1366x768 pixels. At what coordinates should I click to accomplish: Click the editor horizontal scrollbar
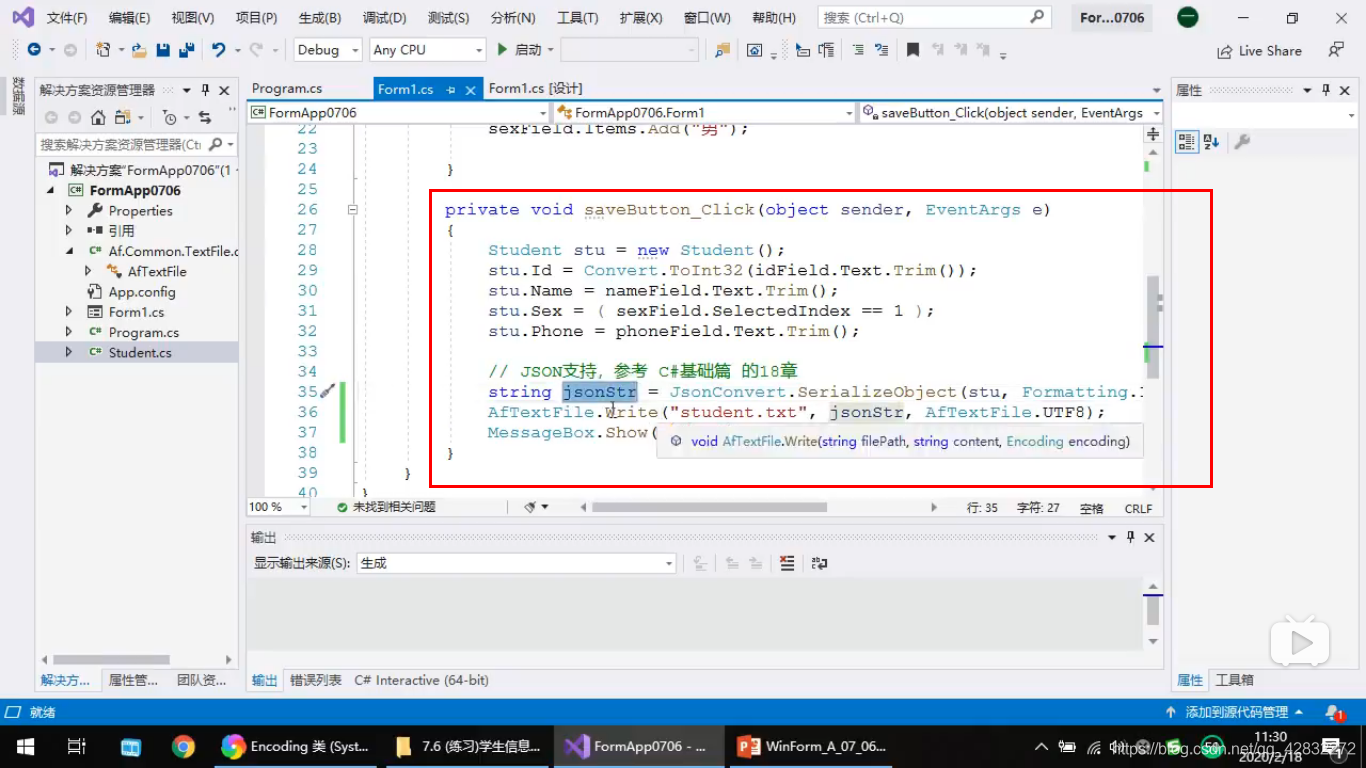(x=709, y=507)
